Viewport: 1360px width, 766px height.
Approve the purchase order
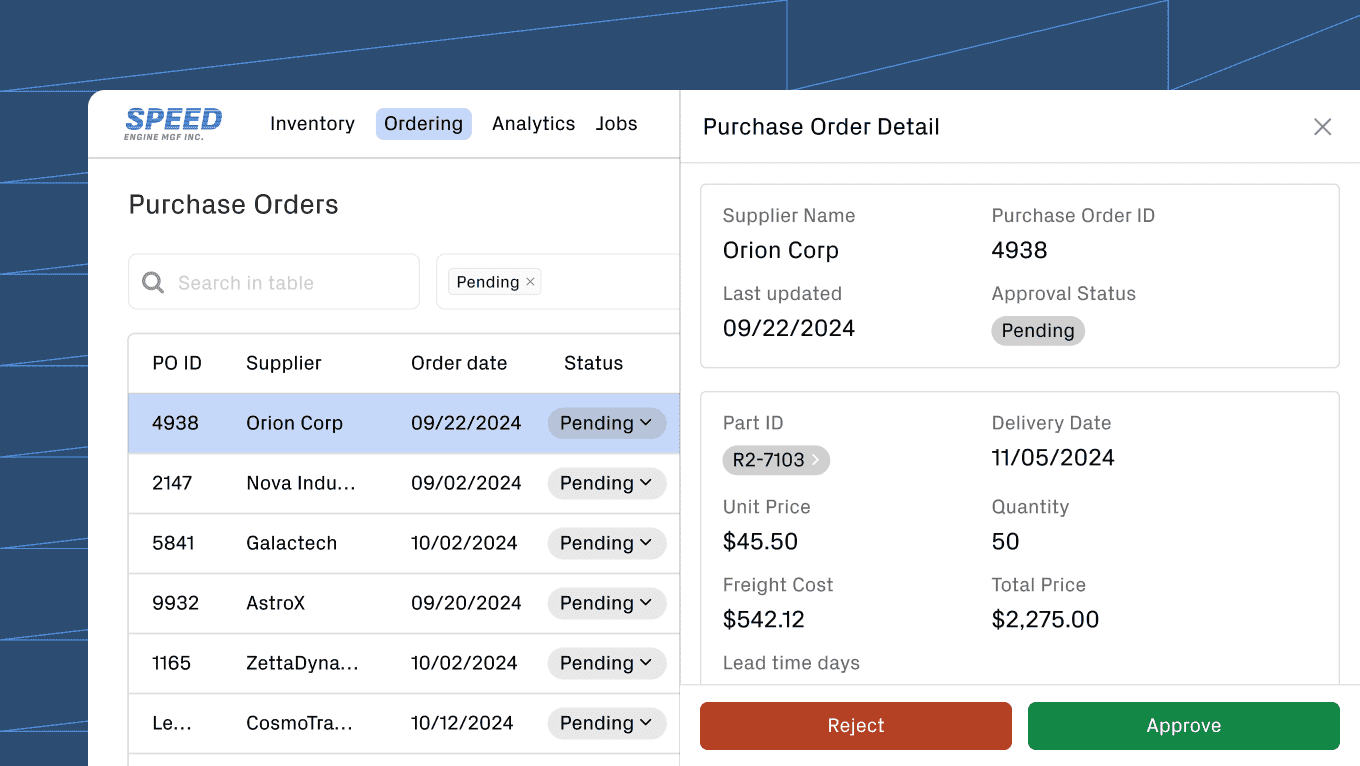(1183, 725)
